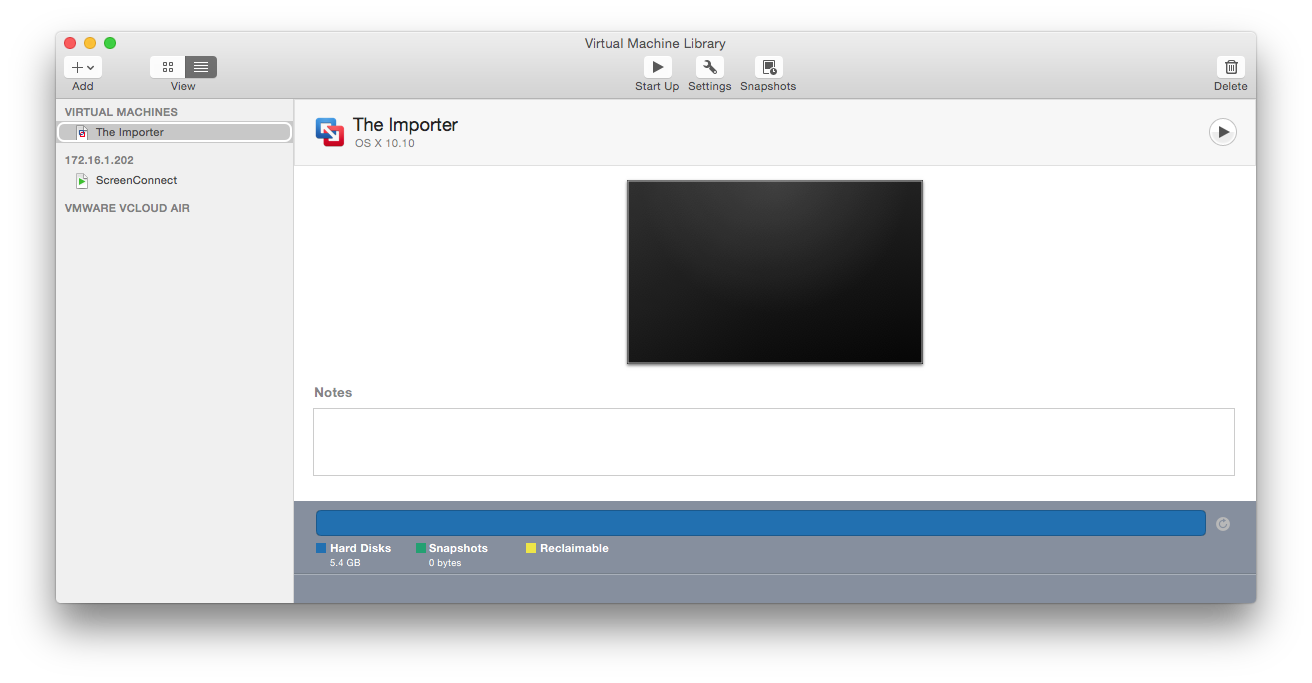Viewport: 1312px width, 683px height.
Task: Click the OS X 10.10 subtitle text
Action: 385,143
